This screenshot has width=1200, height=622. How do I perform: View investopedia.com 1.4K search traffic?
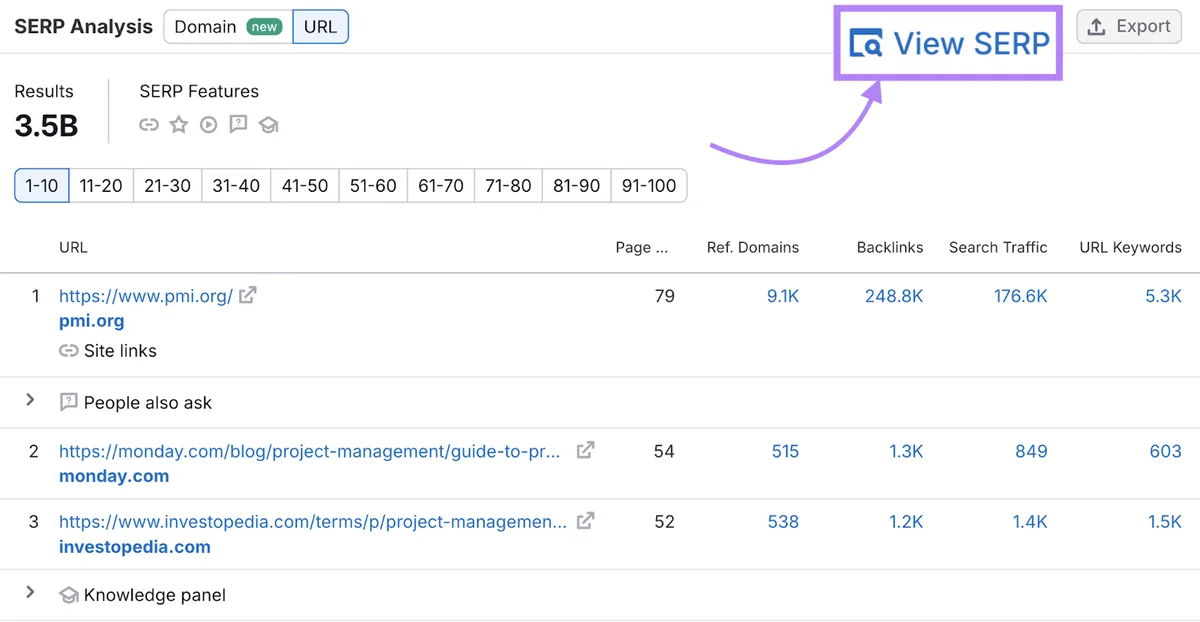pos(1030,522)
